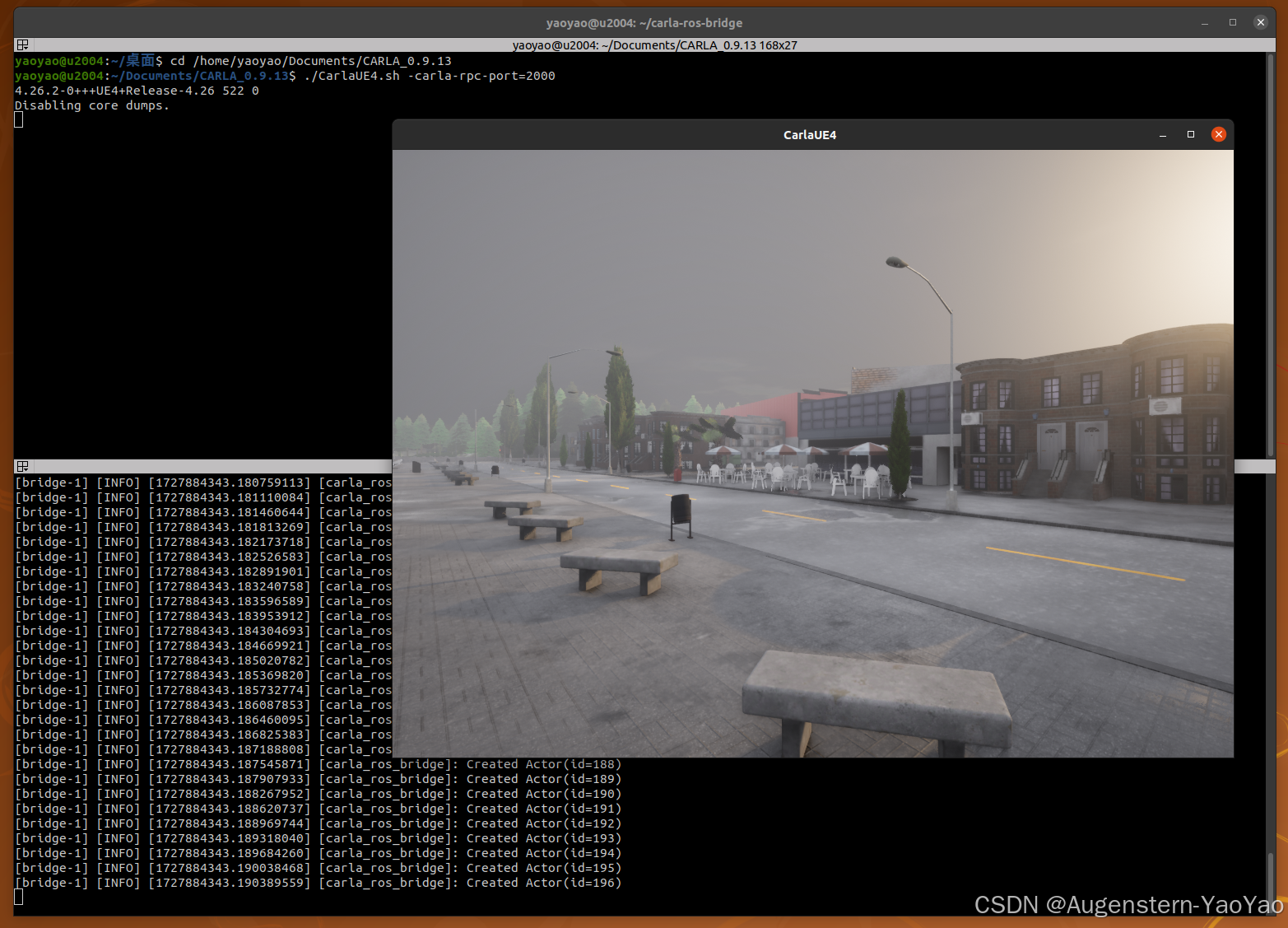The width and height of the screenshot is (1288, 928).
Task: Focus the top terminal at its cursor
Action: pyautogui.click(x=19, y=120)
